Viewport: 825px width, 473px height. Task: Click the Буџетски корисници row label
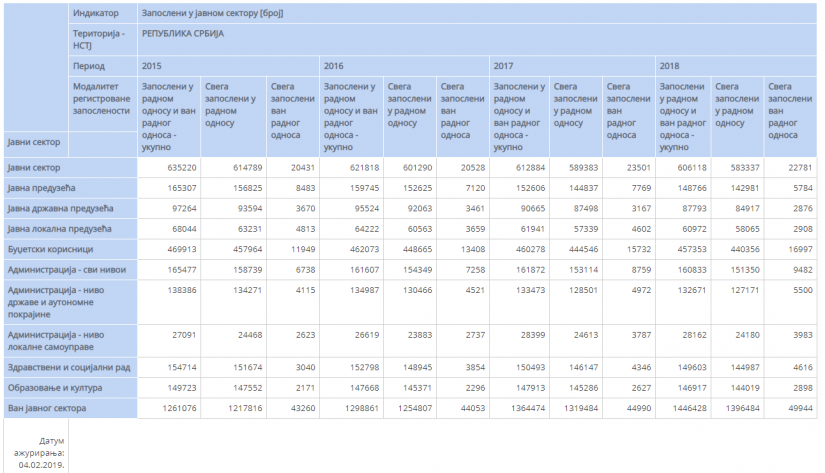coord(50,249)
